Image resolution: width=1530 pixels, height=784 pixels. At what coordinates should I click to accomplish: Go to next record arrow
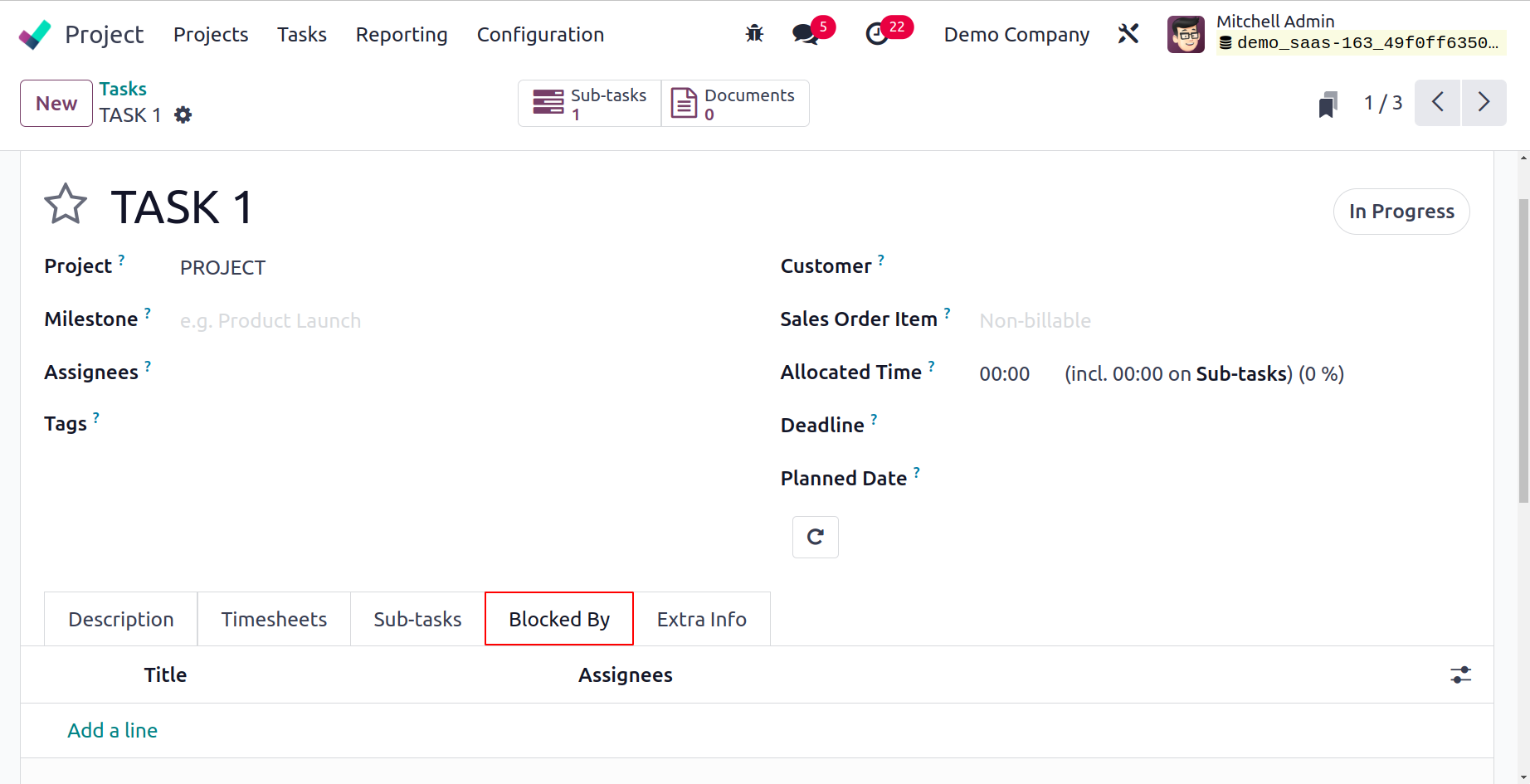pos(1484,103)
